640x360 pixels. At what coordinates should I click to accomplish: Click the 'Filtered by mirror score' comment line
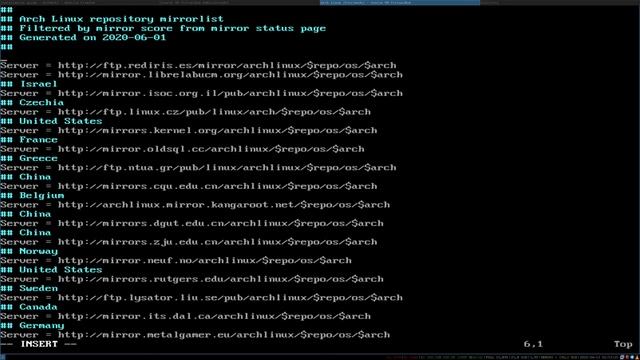pyautogui.click(x=163, y=28)
